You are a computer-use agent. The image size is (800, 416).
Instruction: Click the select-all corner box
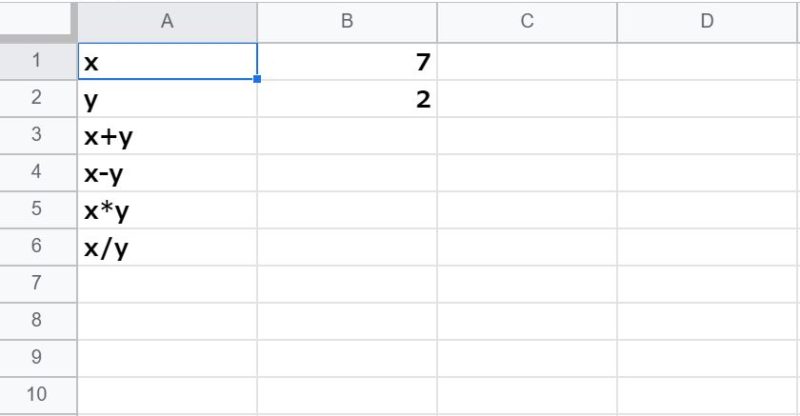37,21
